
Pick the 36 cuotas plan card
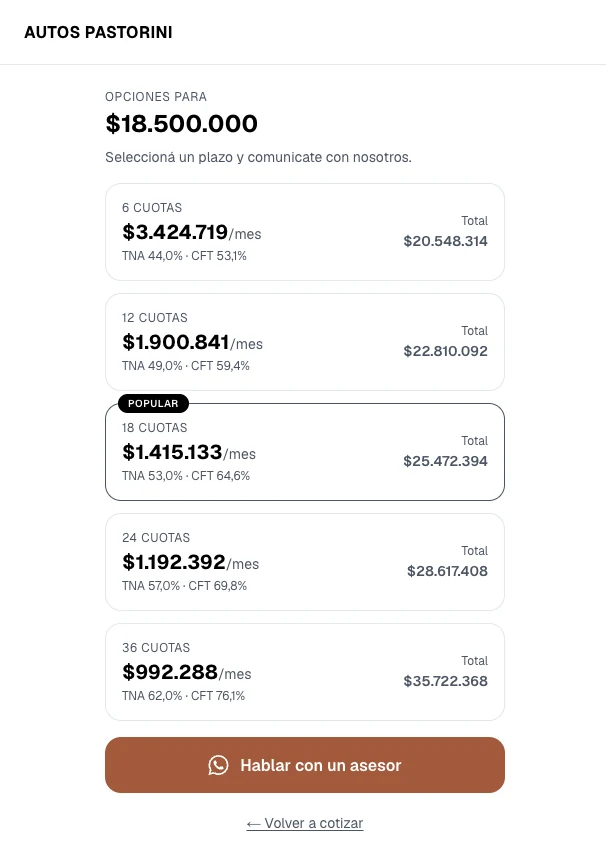click(305, 672)
